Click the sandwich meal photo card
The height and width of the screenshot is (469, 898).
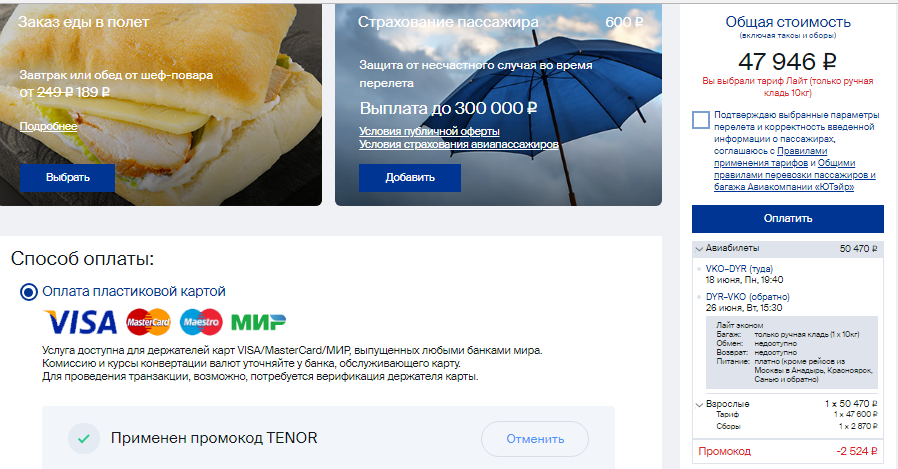[161, 105]
